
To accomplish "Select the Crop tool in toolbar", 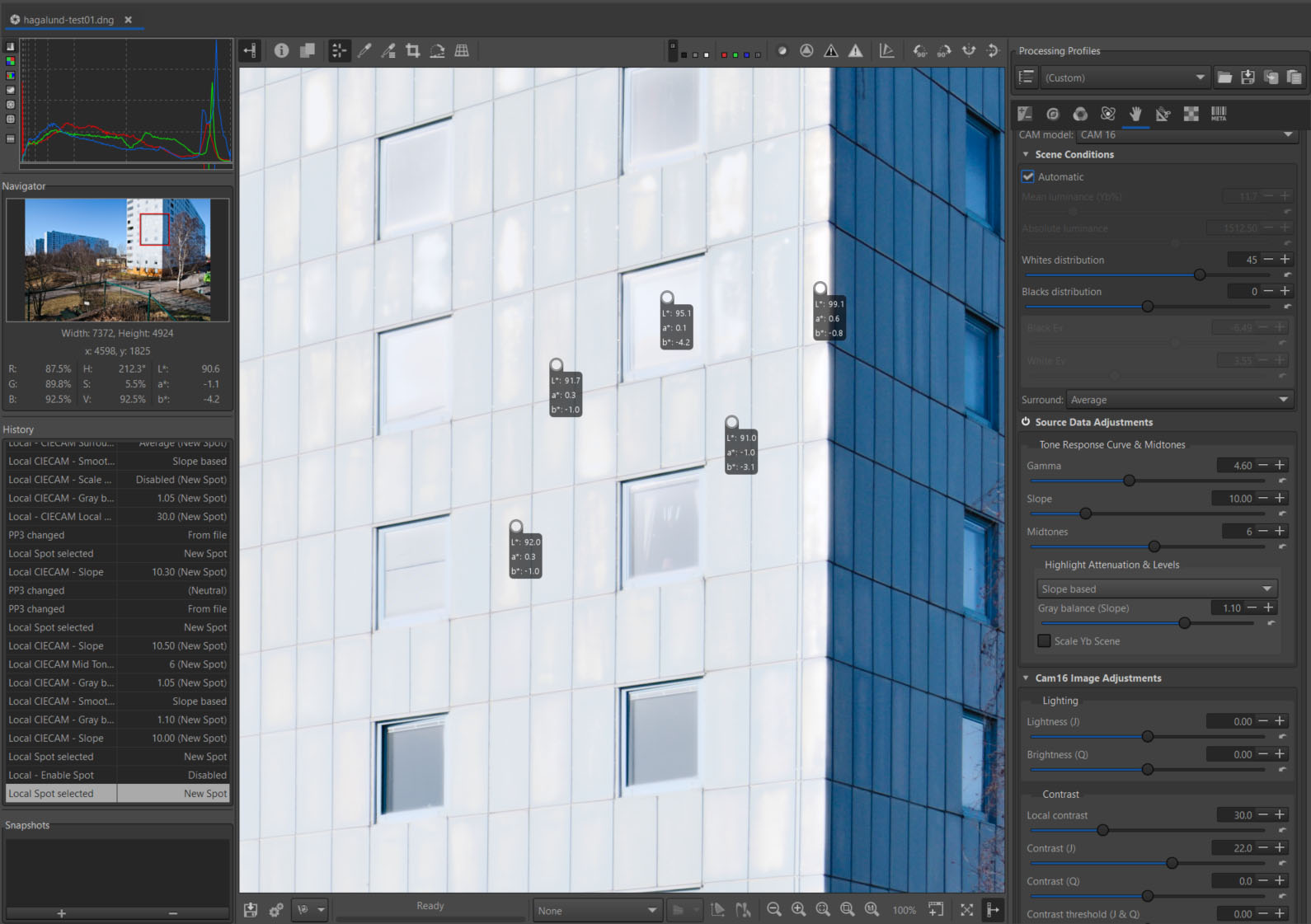I will (413, 51).
